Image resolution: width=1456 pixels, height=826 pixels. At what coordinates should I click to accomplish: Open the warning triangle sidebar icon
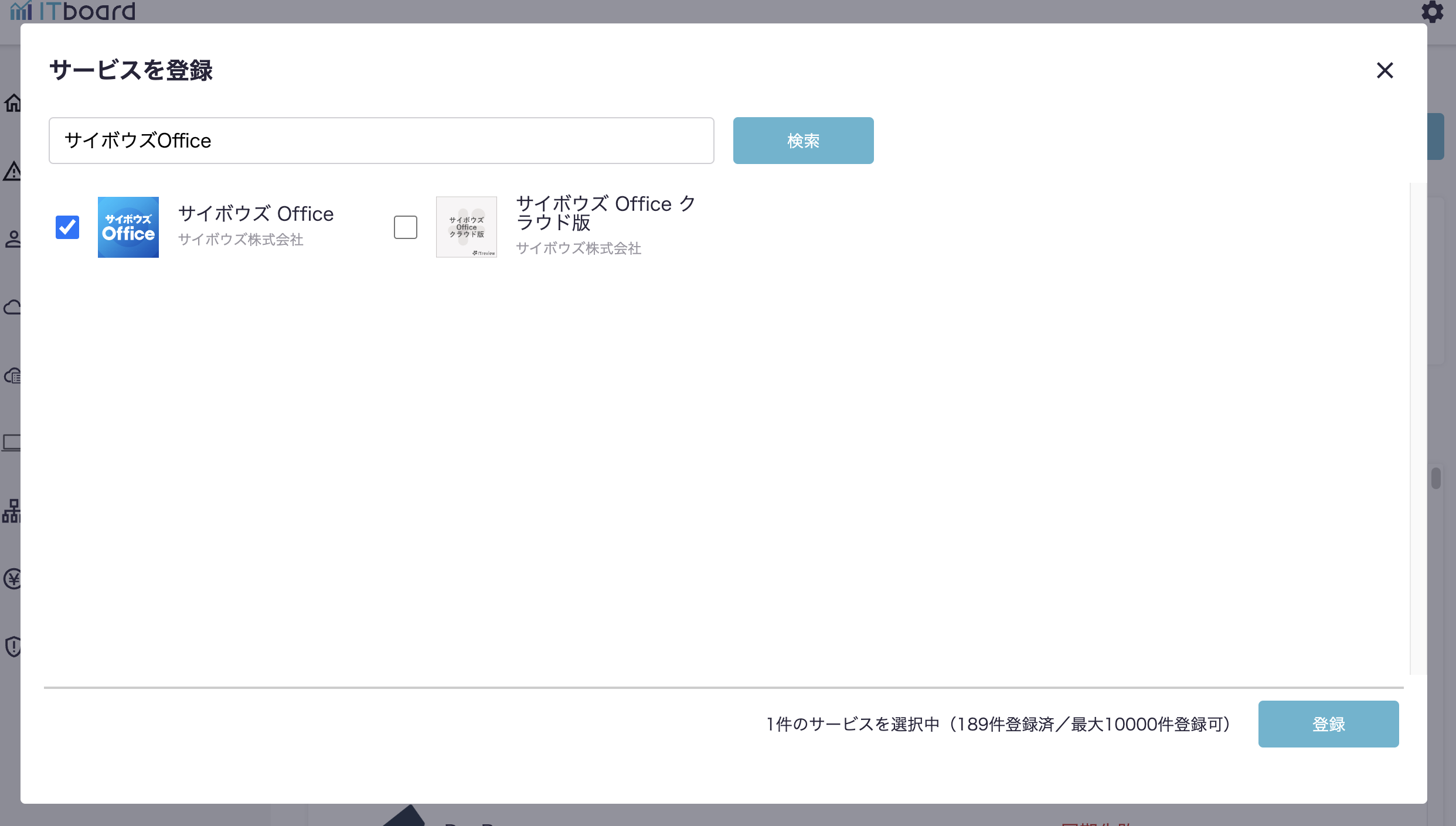pos(12,172)
